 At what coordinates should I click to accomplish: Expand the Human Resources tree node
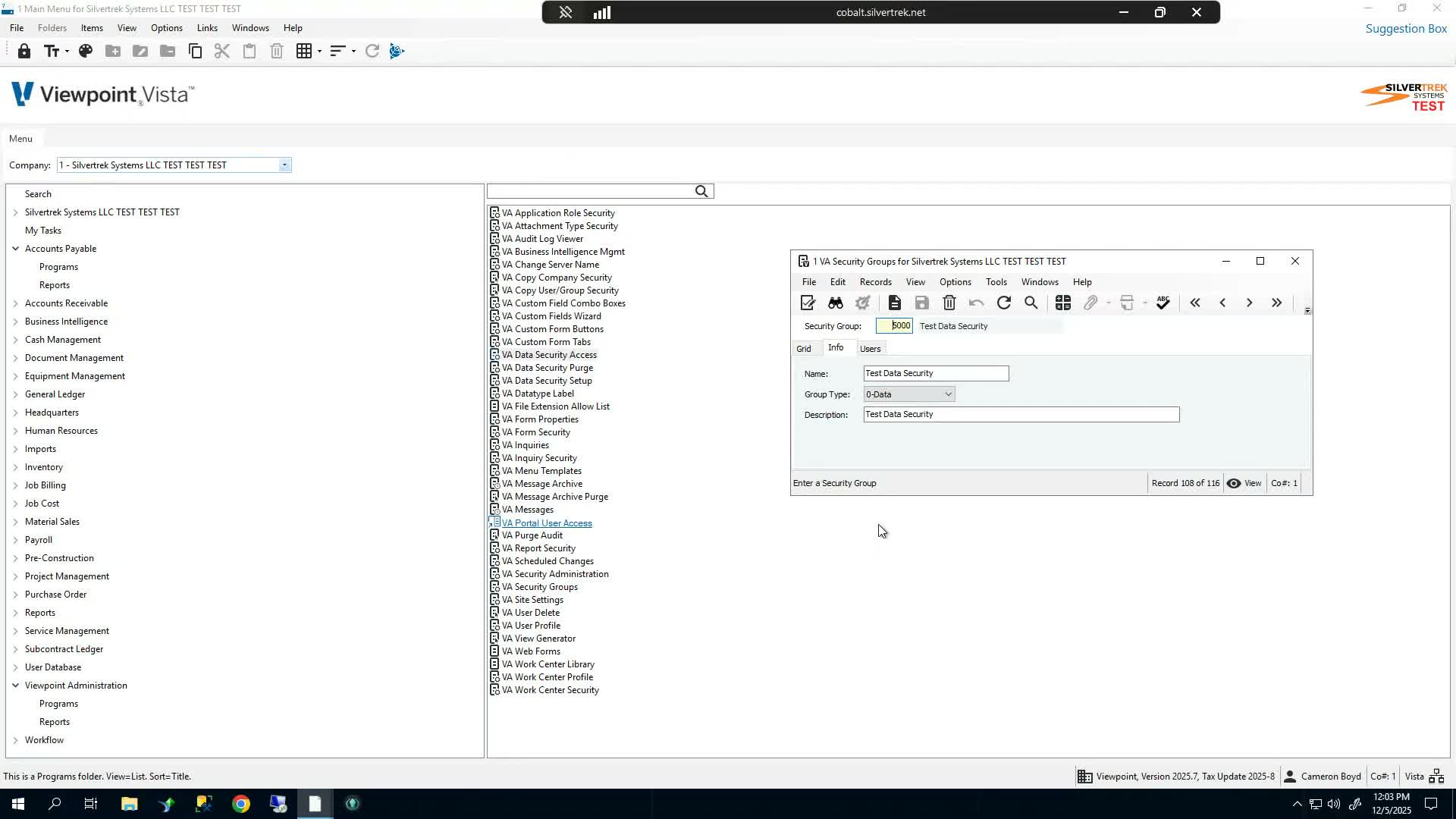(x=15, y=431)
